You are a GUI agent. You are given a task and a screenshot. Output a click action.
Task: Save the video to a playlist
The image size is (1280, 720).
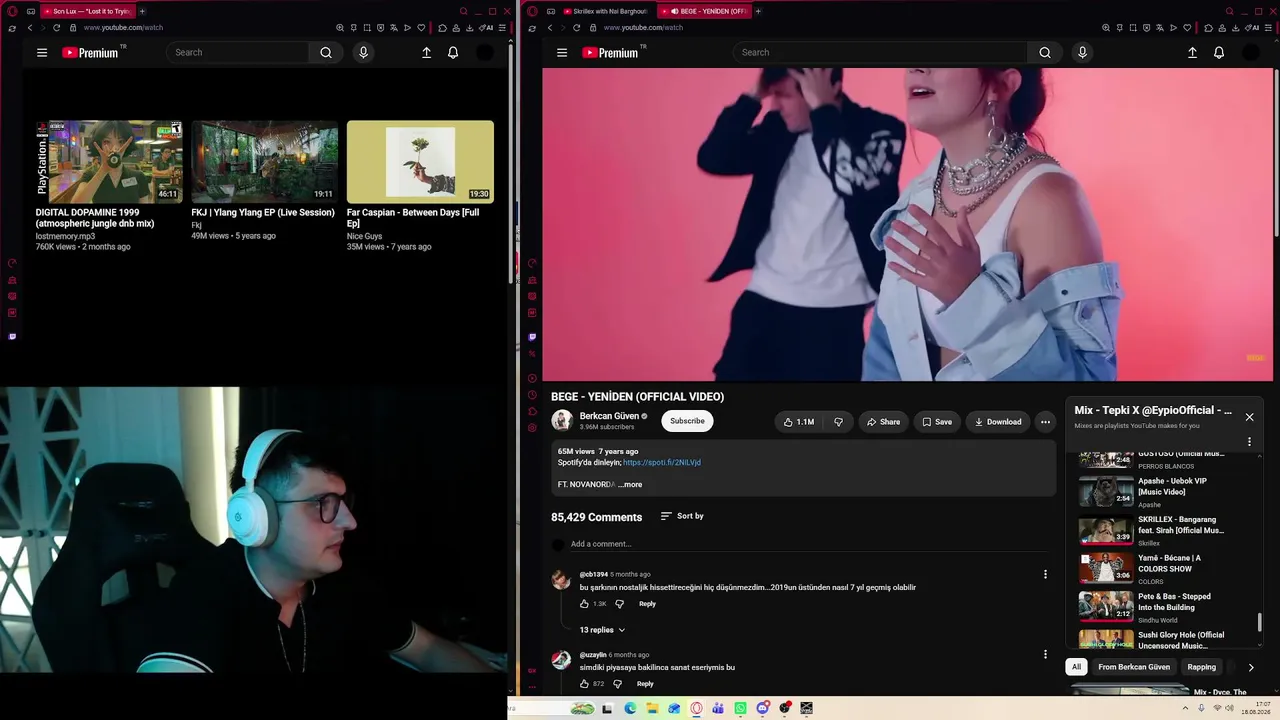[937, 422]
